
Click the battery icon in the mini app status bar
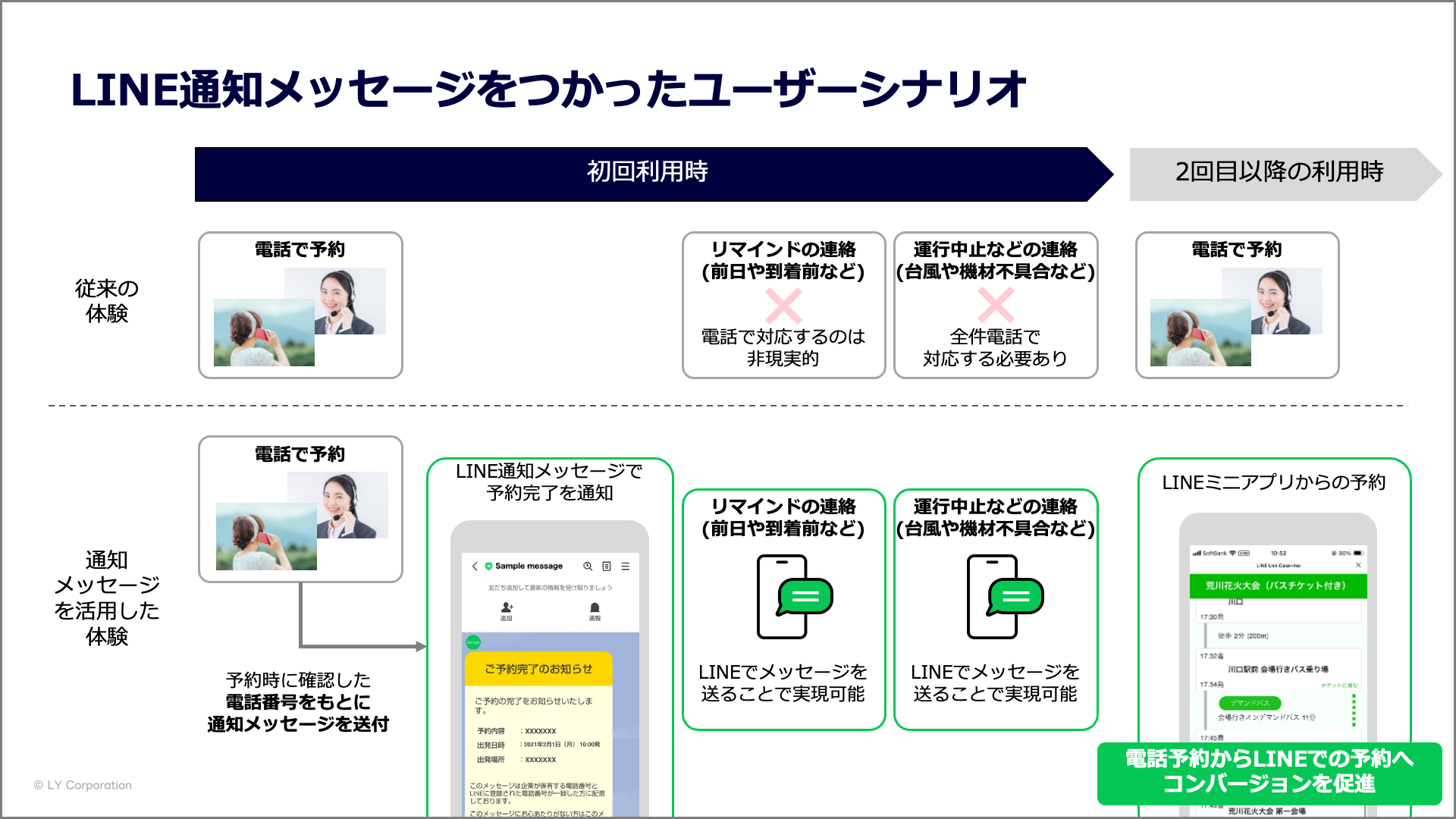point(1358,553)
